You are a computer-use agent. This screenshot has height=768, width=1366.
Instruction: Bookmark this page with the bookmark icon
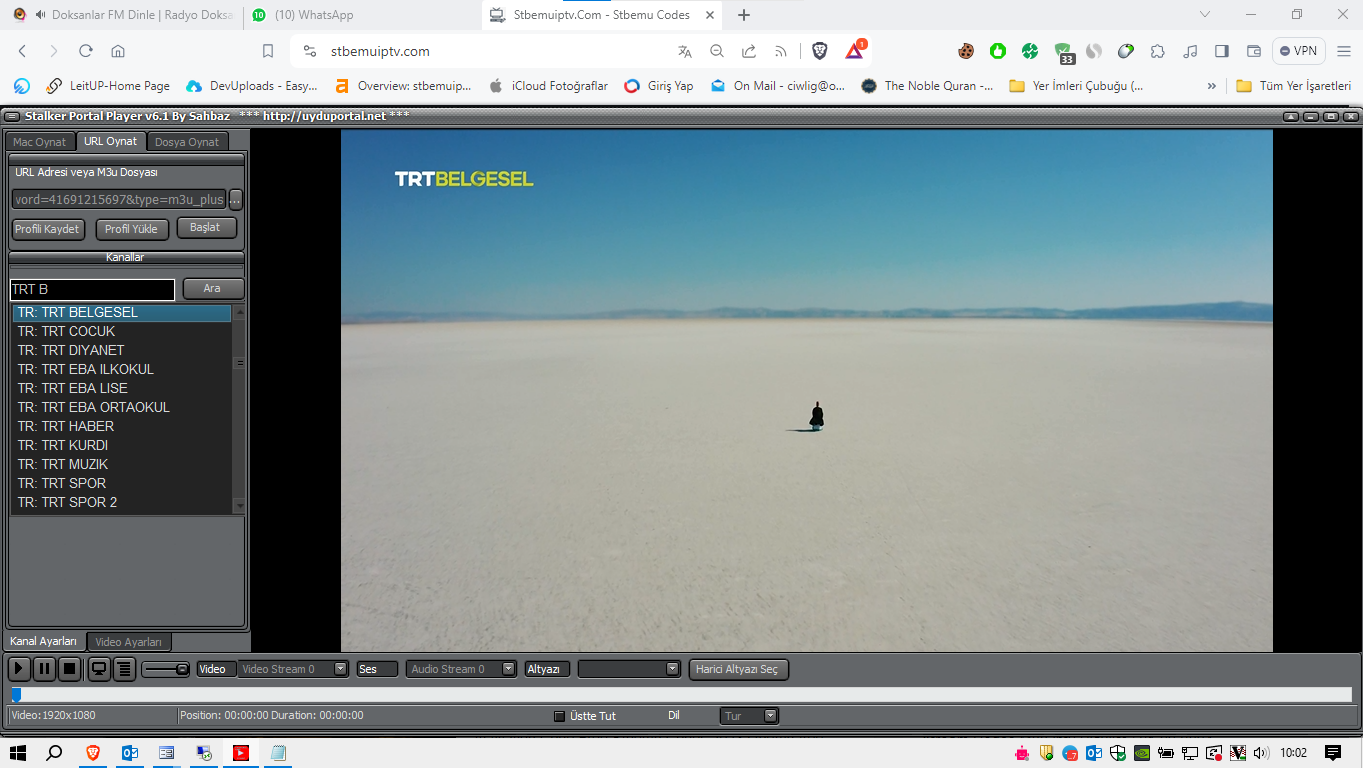tap(268, 51)
